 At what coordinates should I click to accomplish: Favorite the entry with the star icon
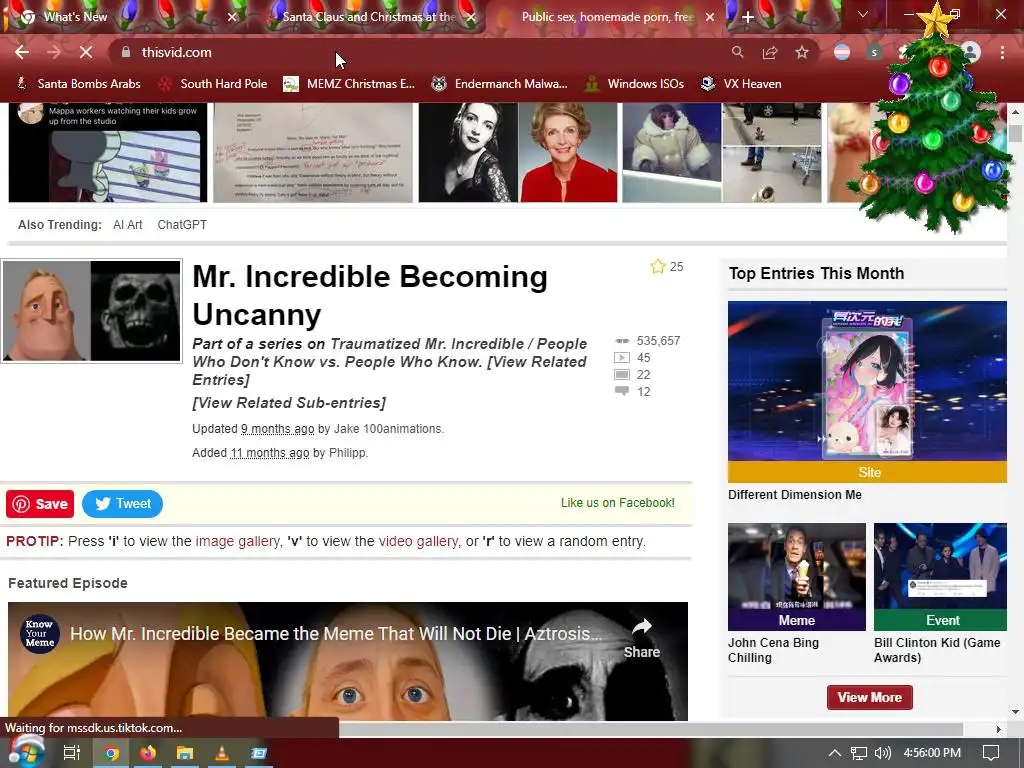658,266
